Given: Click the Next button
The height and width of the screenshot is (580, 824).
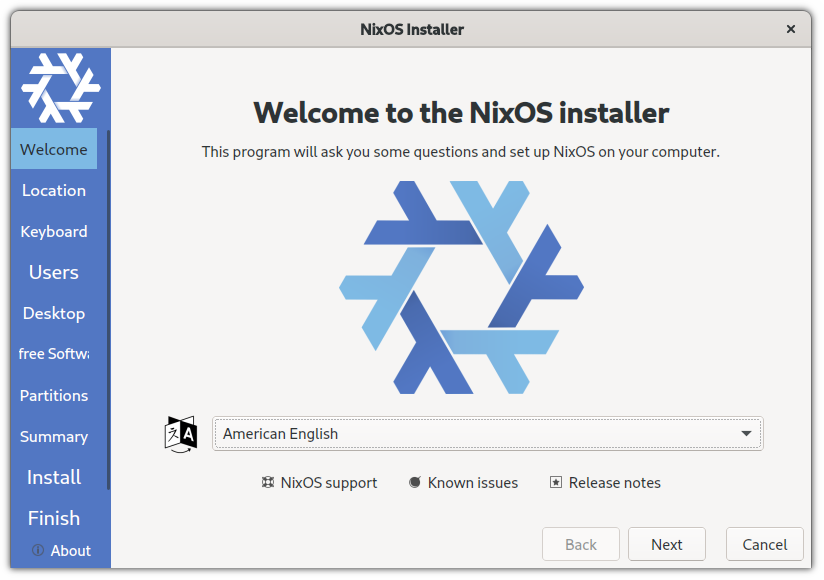Looking at the screenshot, I should click(666, 544).
